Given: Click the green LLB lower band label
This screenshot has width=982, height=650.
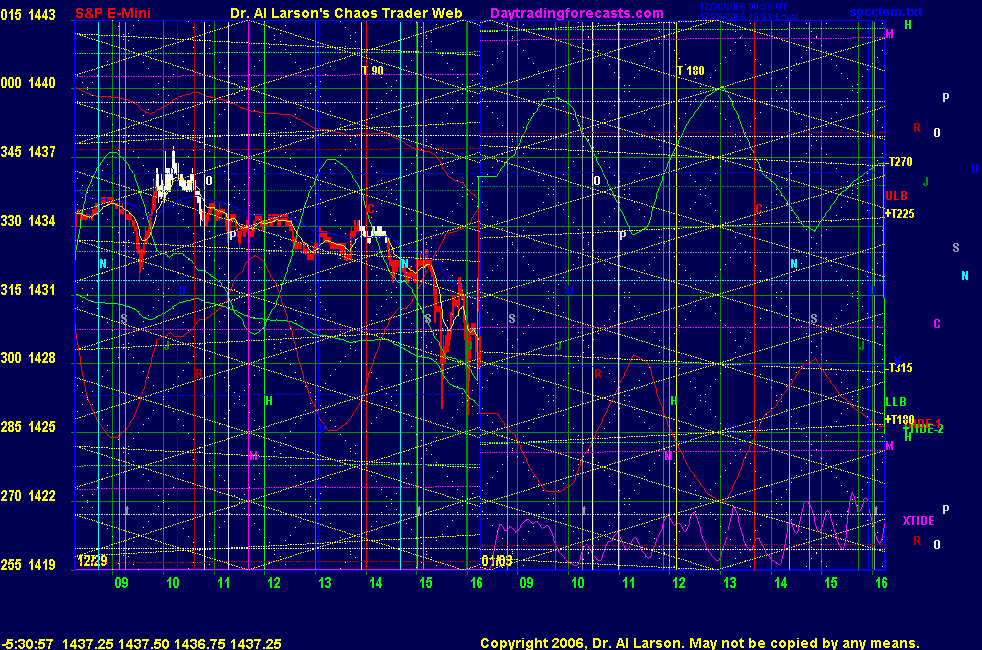Looking at the screenshot, I should pyautogui.click(x=896, y=402).
